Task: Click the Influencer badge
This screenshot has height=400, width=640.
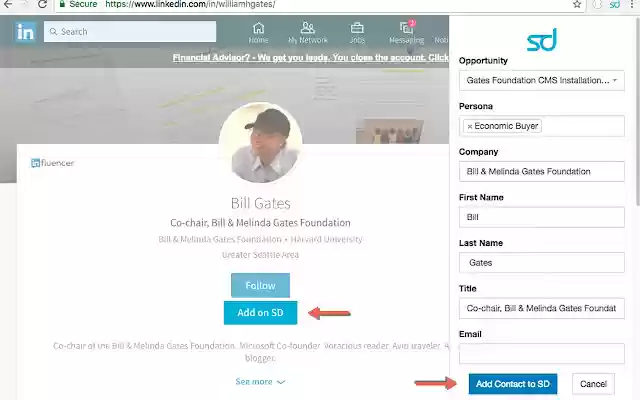Action: 53,163
